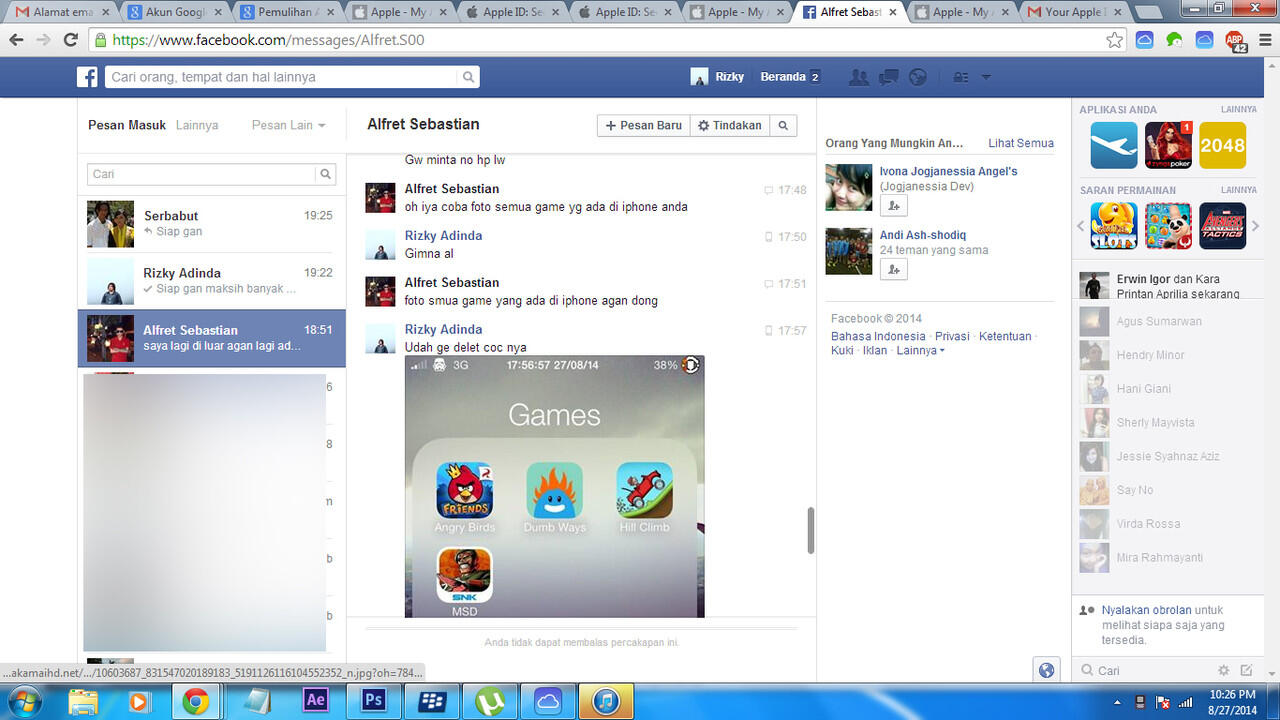Go back in browser history
1280x720 pixels.
pyautogui.click(x=16, y=40)
